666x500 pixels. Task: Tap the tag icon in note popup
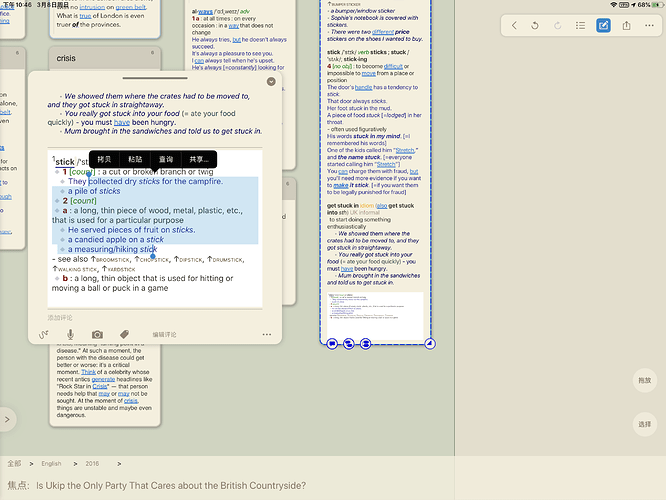[x=124, y=335]
